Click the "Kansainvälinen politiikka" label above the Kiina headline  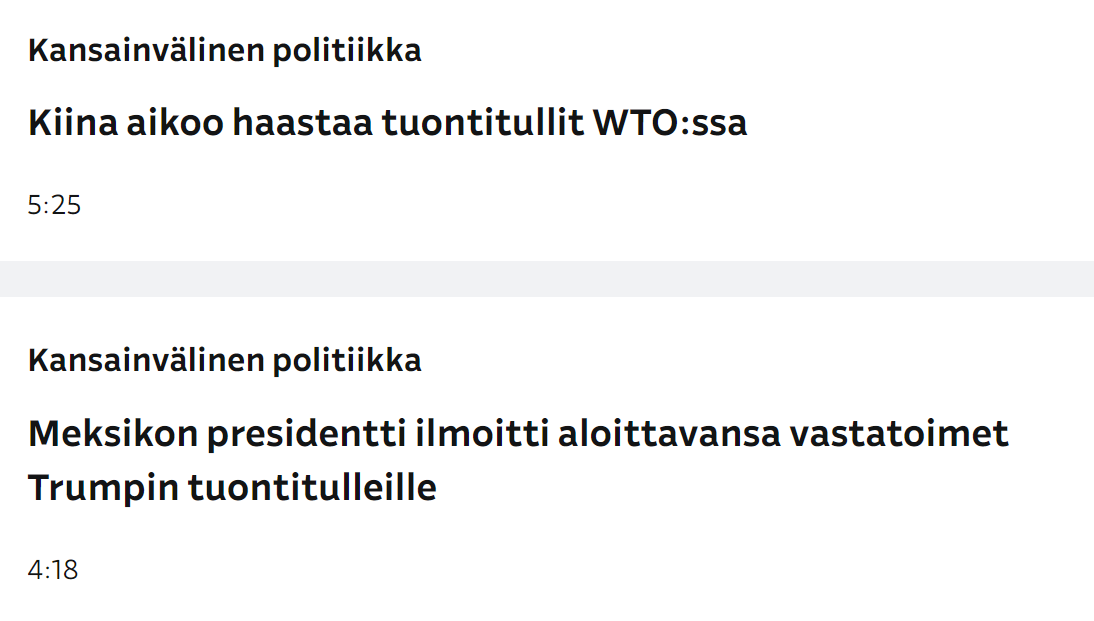pyautogui.click(x=224, y=50)
